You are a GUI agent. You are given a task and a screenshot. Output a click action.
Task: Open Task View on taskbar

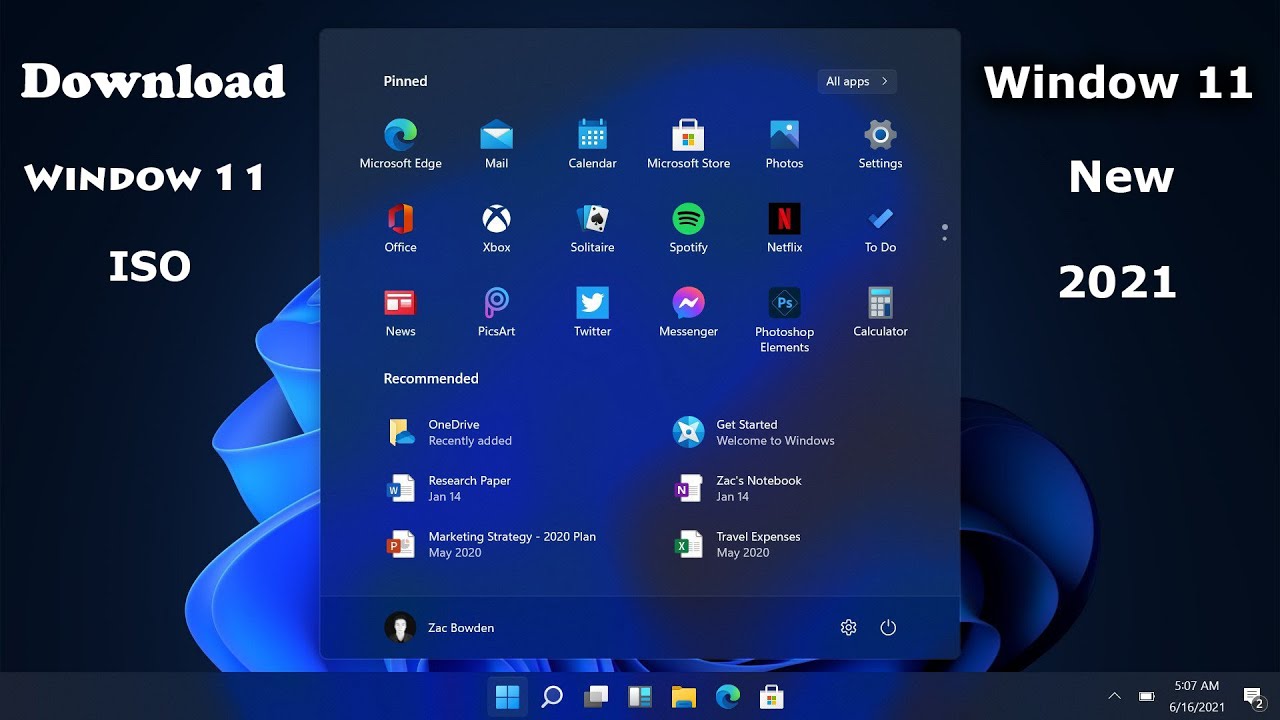596,696
